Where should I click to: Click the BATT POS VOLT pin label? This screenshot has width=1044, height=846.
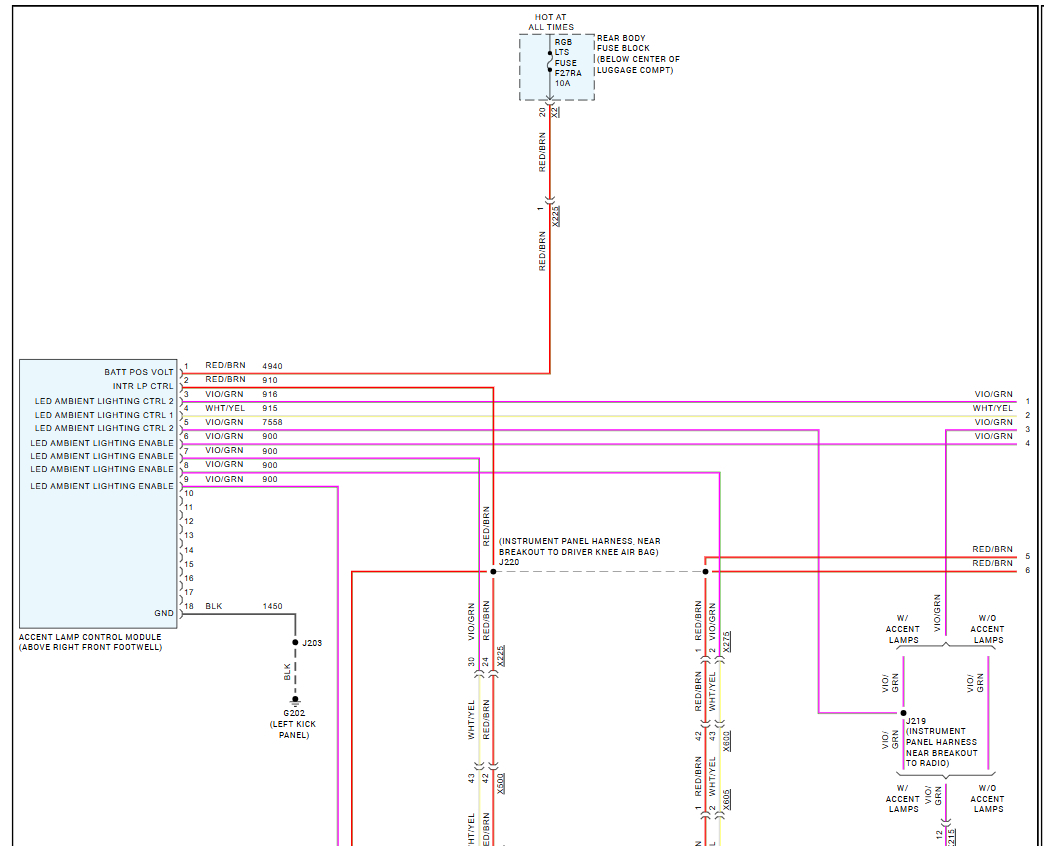coord(138,372)
